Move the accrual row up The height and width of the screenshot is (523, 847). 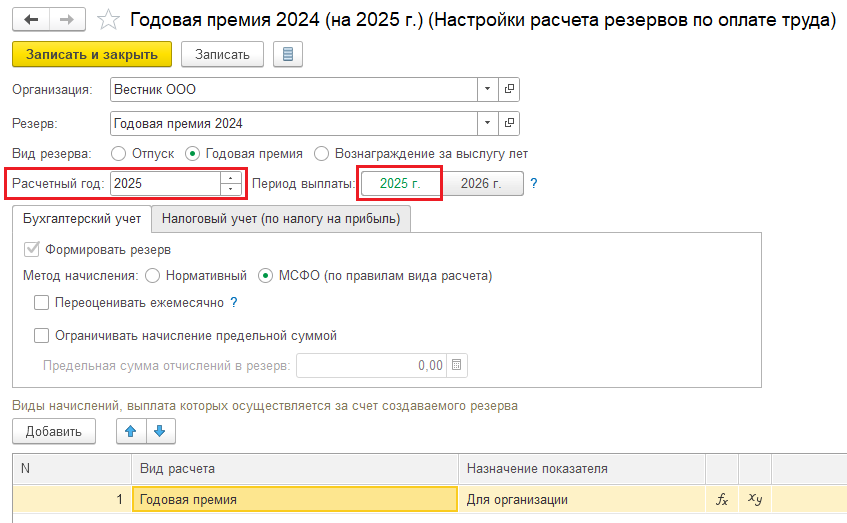point(130,431)
